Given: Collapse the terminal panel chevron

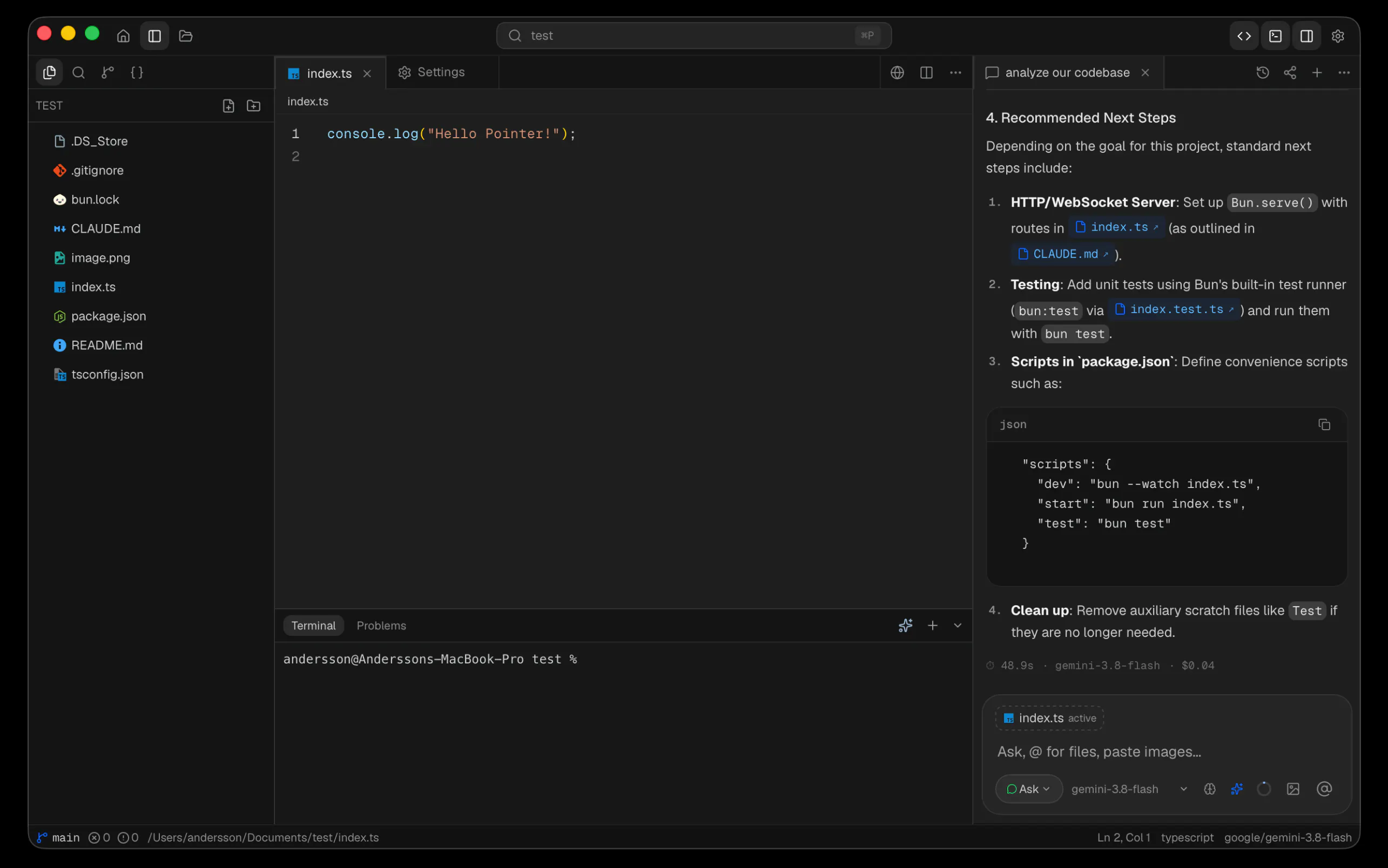Looking at the screenshot, I should (958, 626).
